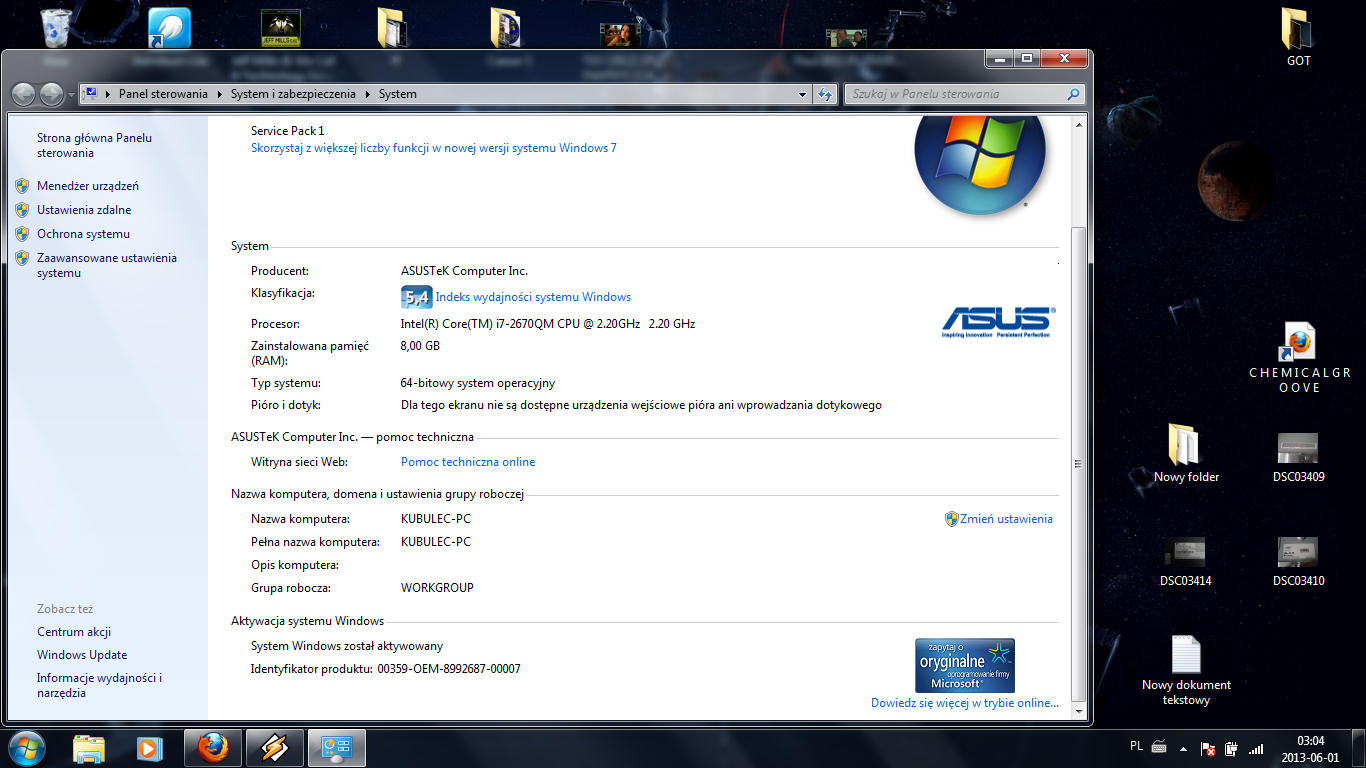1366x768 pixels.
Task: Open Strona główna Panelu sterowania
Action: (x=95, y=146)
